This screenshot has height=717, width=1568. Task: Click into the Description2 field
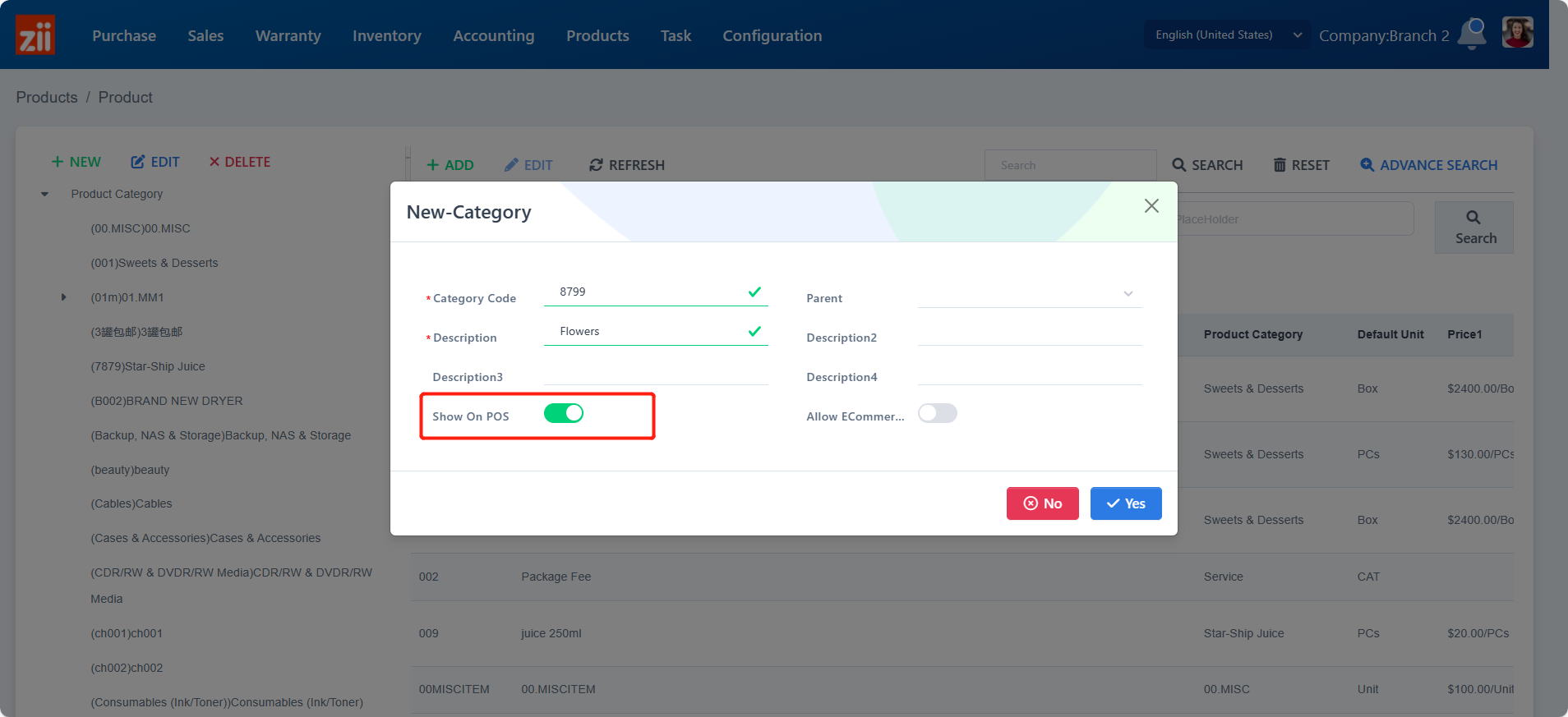coord(1029,333)
